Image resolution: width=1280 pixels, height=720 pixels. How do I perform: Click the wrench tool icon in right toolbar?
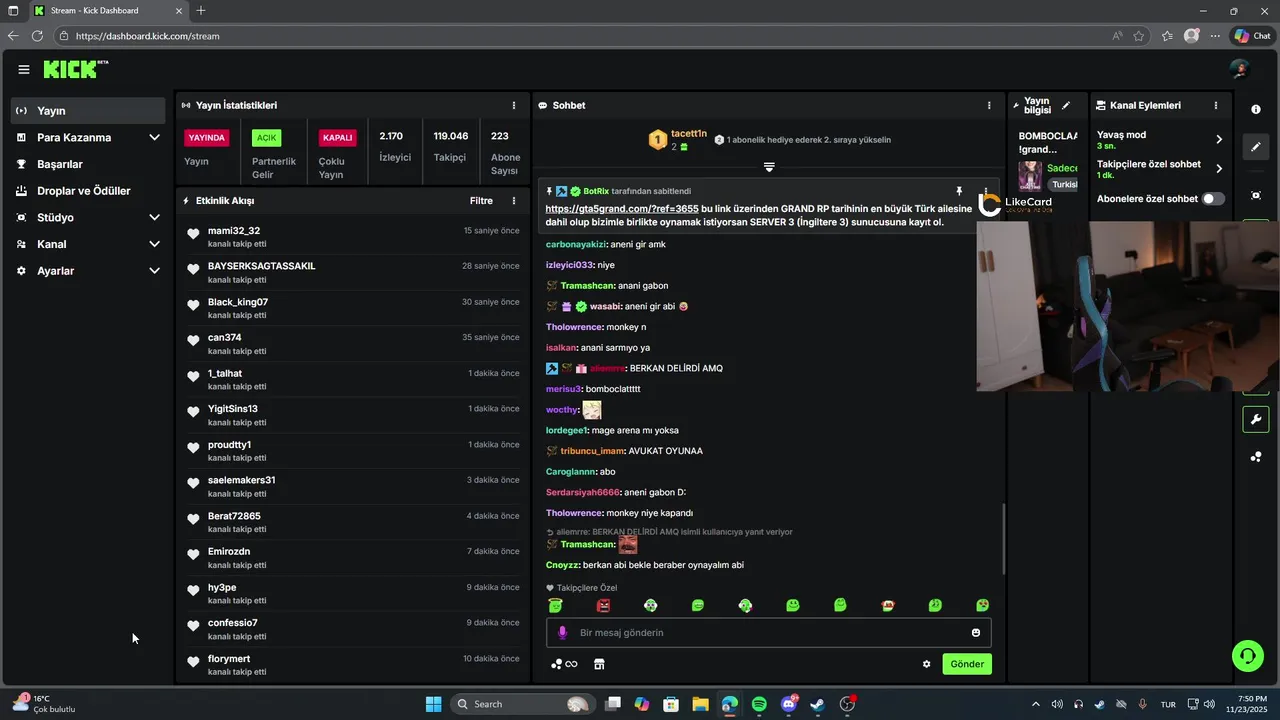[1256, 419]
